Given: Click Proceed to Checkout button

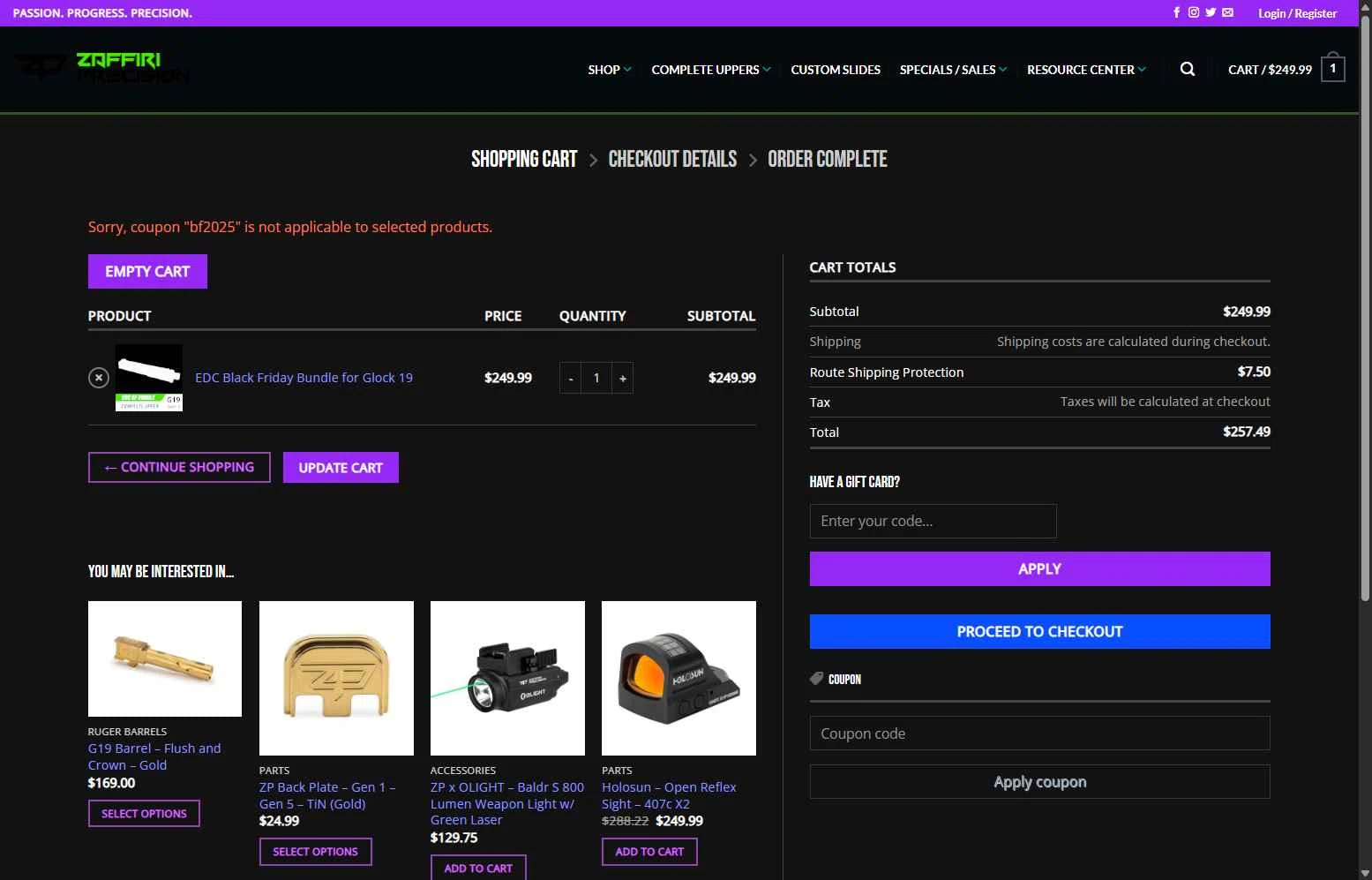Looking at the screenshot, I should point(1039,632).
